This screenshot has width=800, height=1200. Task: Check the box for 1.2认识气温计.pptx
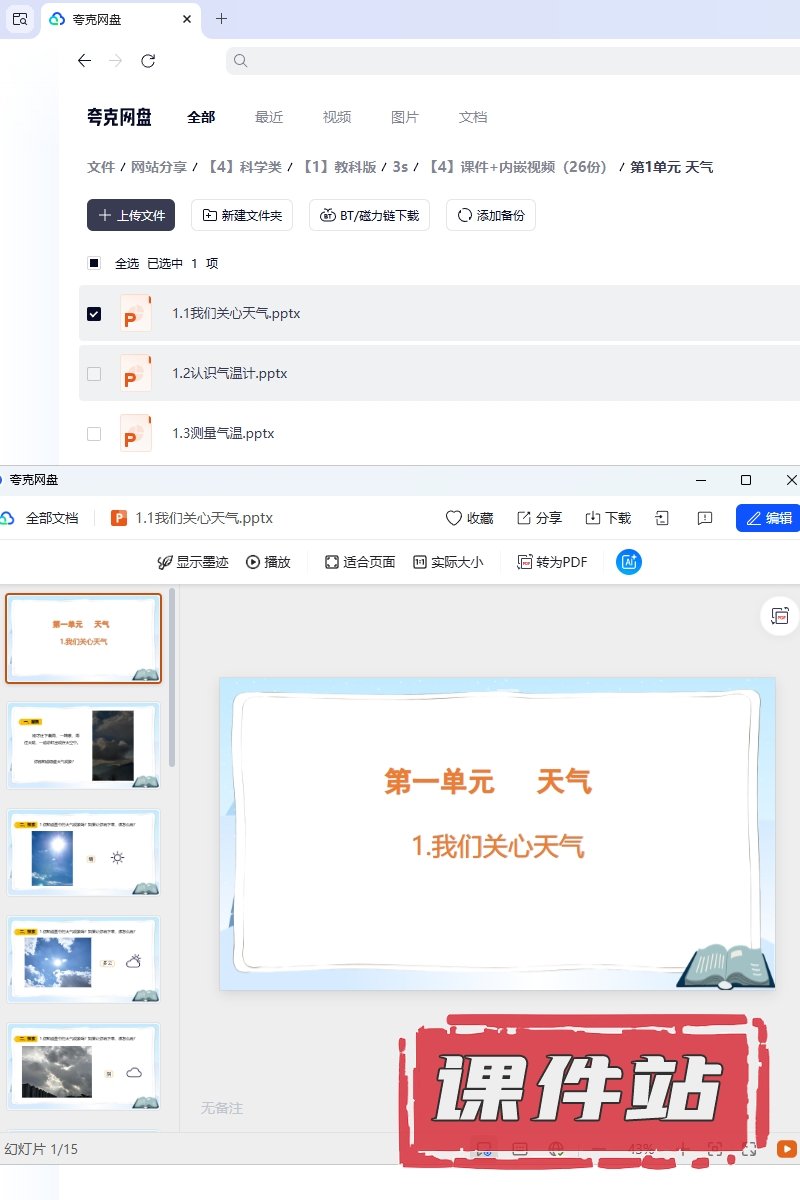point(94,374)
